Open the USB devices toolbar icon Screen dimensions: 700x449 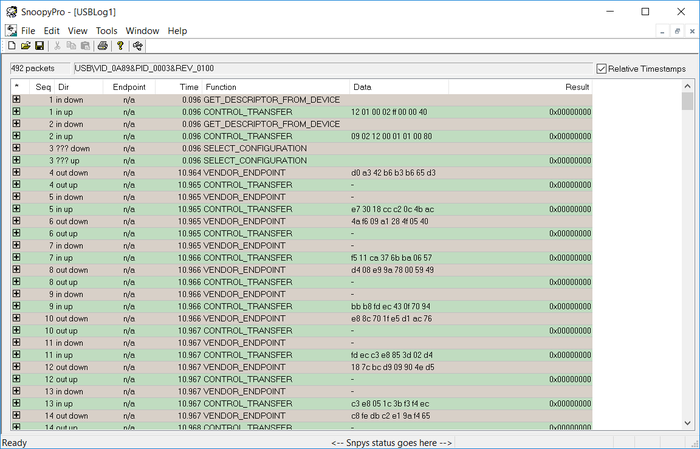138,46
